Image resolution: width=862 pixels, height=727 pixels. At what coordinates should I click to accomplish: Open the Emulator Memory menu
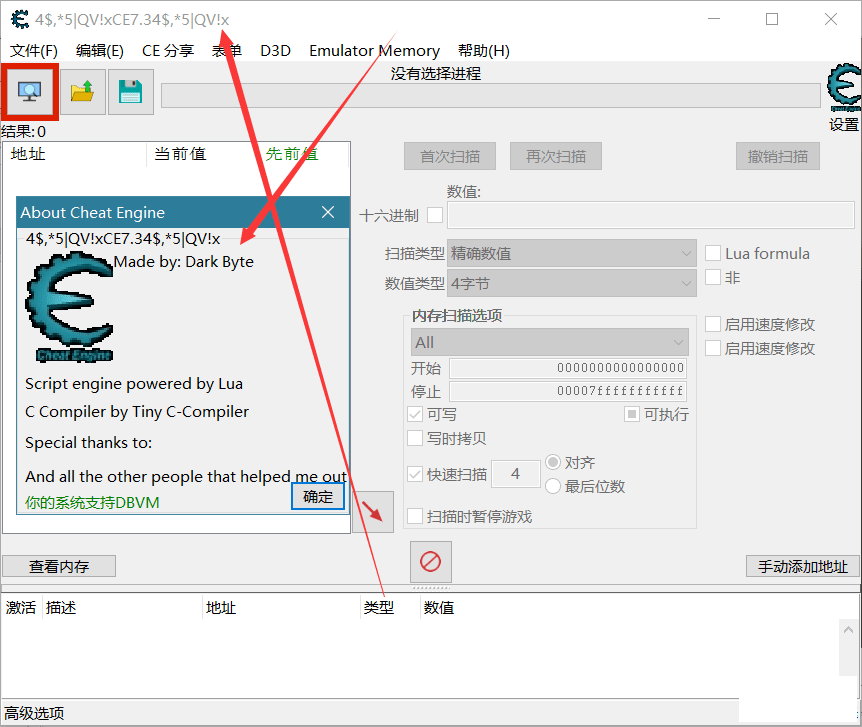pos(374,51)
